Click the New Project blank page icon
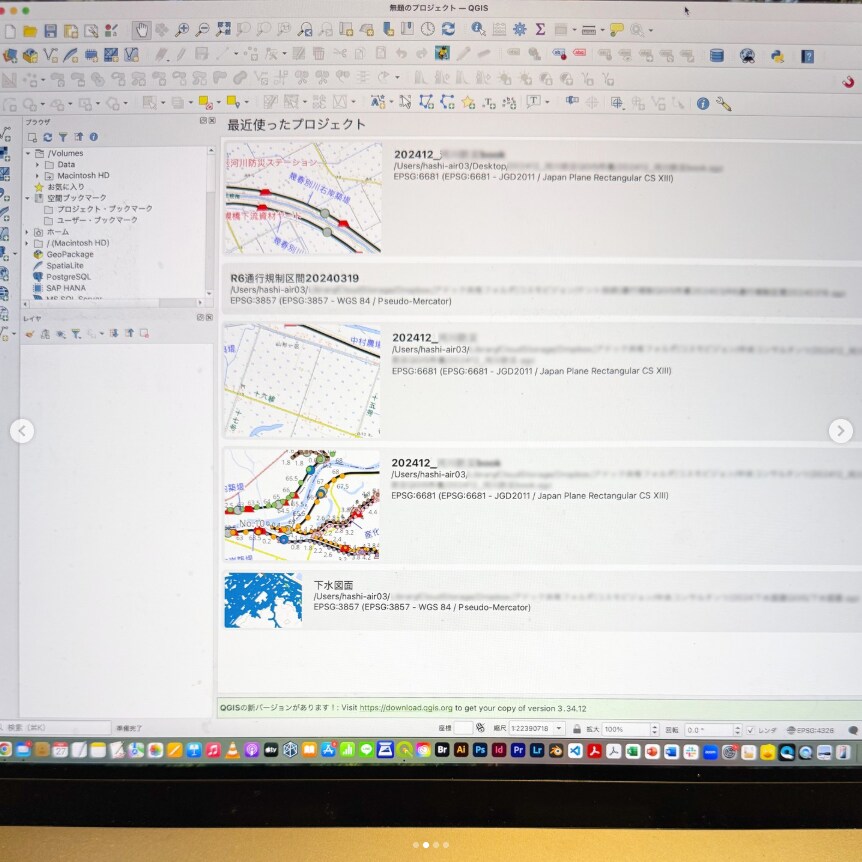This screenshot has height=862, width=862. [10, 31]
